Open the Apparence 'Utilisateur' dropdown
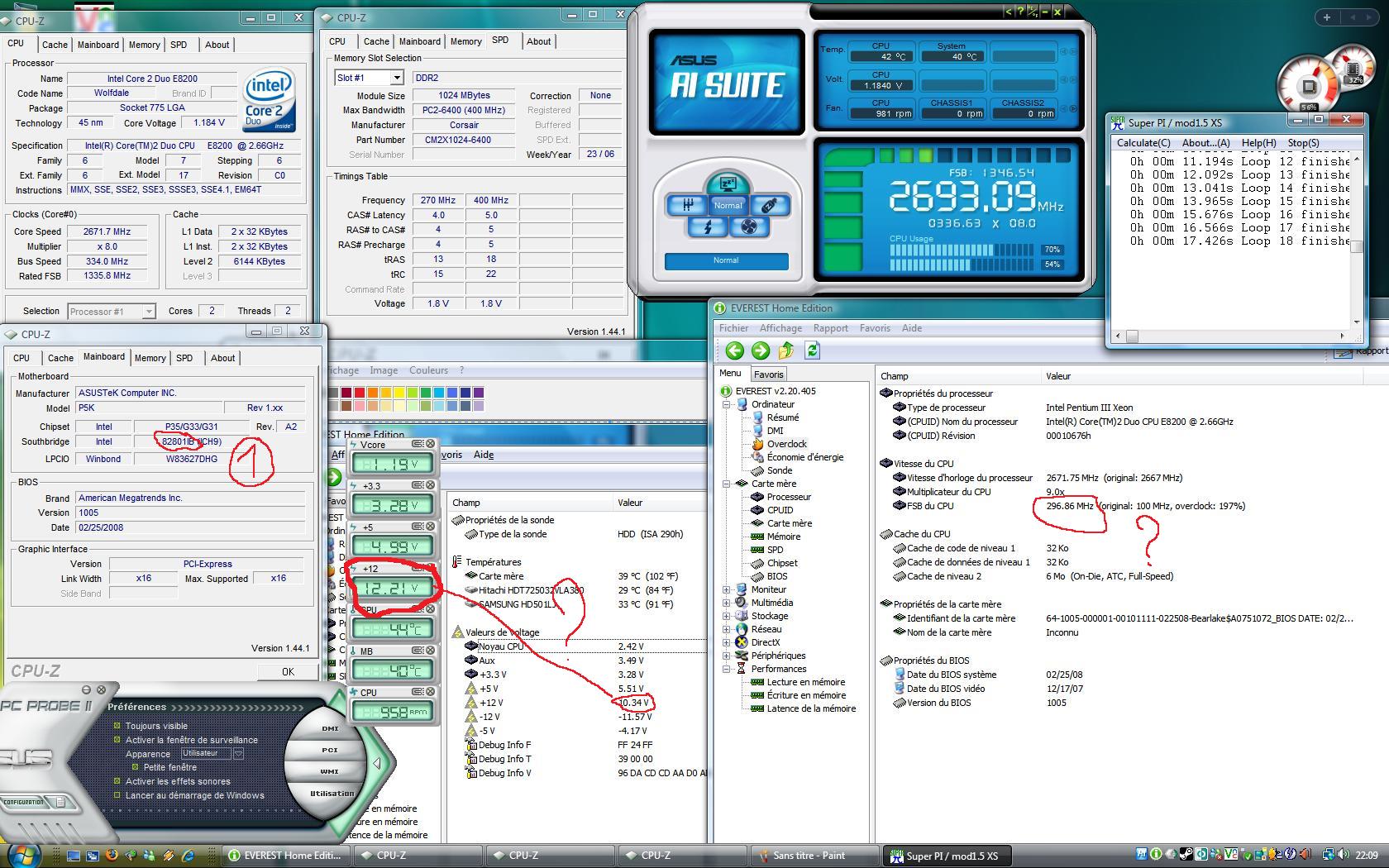 pyautogui.click(x=239, y=754)
